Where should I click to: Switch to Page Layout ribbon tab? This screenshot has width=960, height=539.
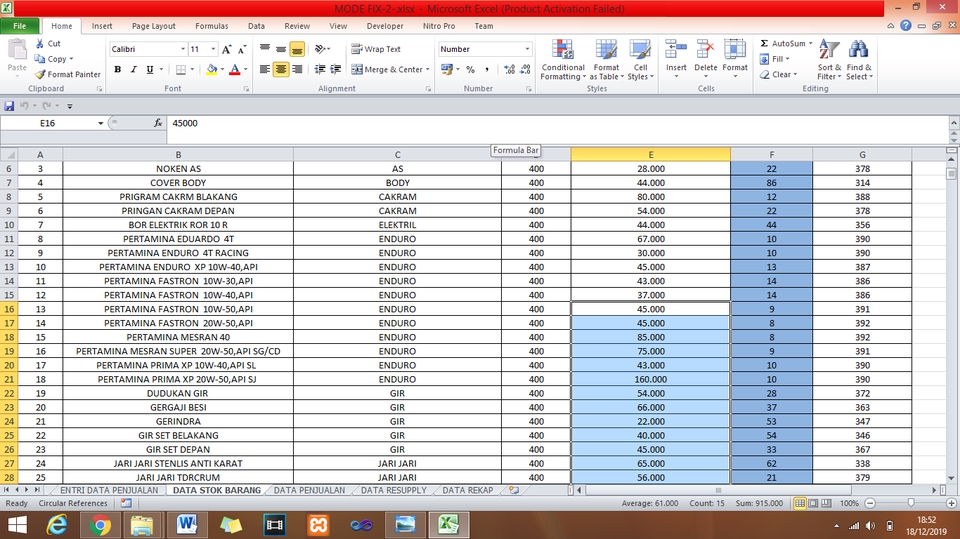[154, 26]
